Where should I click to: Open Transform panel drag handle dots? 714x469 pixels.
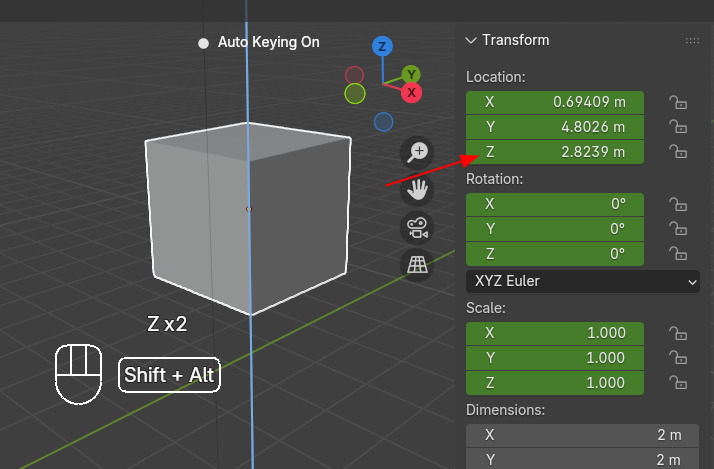(692, 41)
